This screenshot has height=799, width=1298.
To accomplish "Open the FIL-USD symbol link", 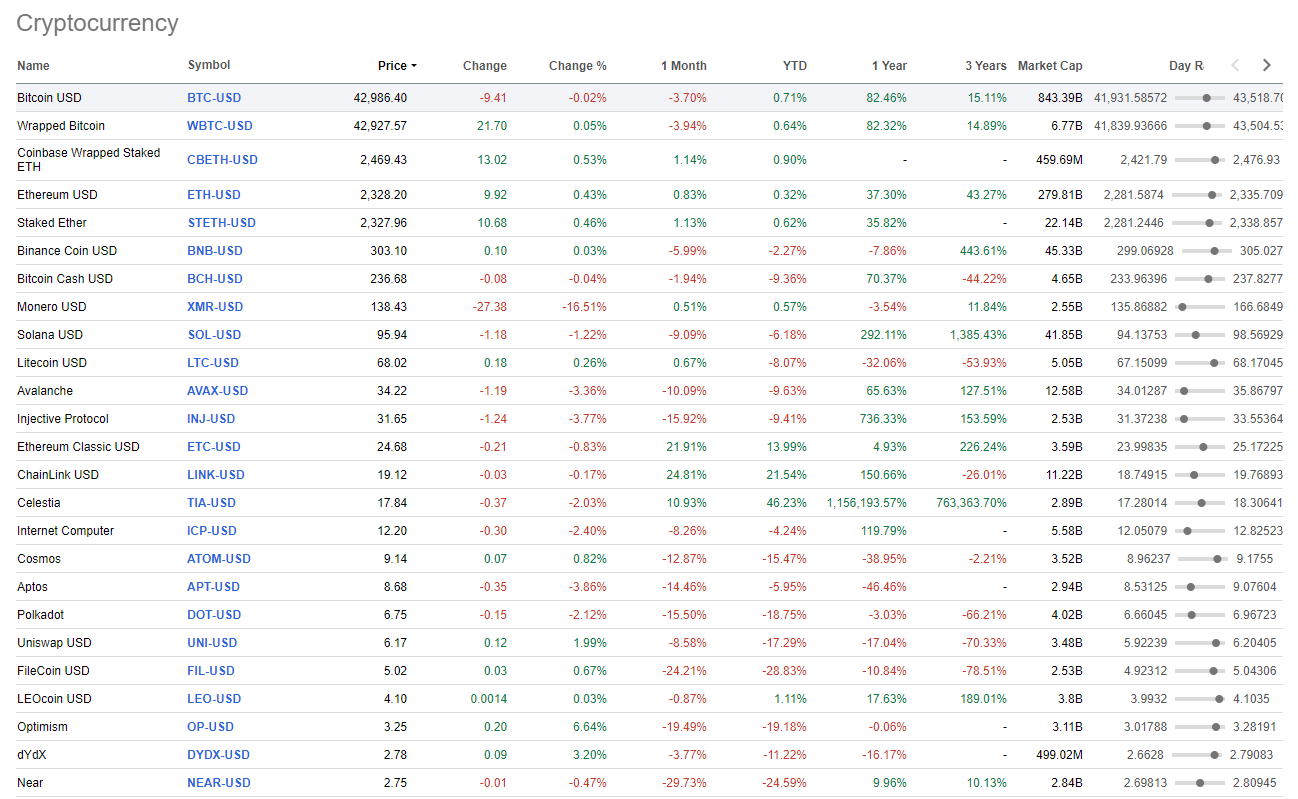I will tap(211, 671).
